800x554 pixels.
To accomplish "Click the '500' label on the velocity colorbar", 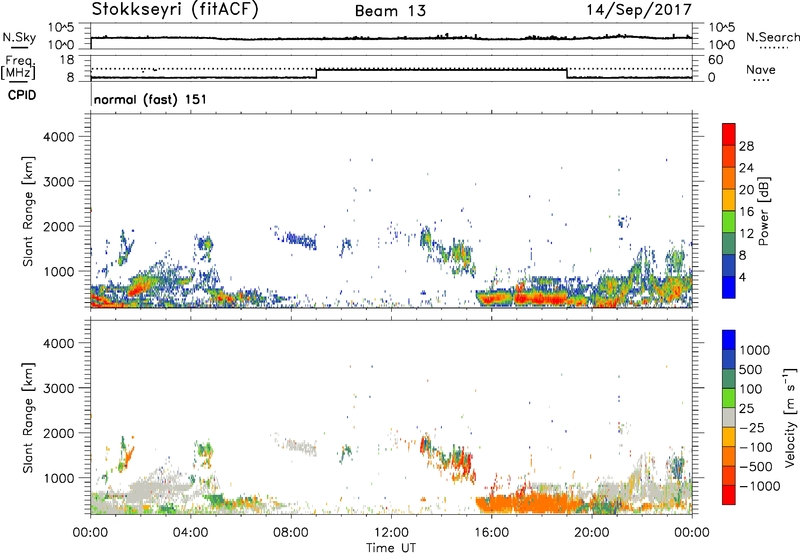I will tap(751, 370).
